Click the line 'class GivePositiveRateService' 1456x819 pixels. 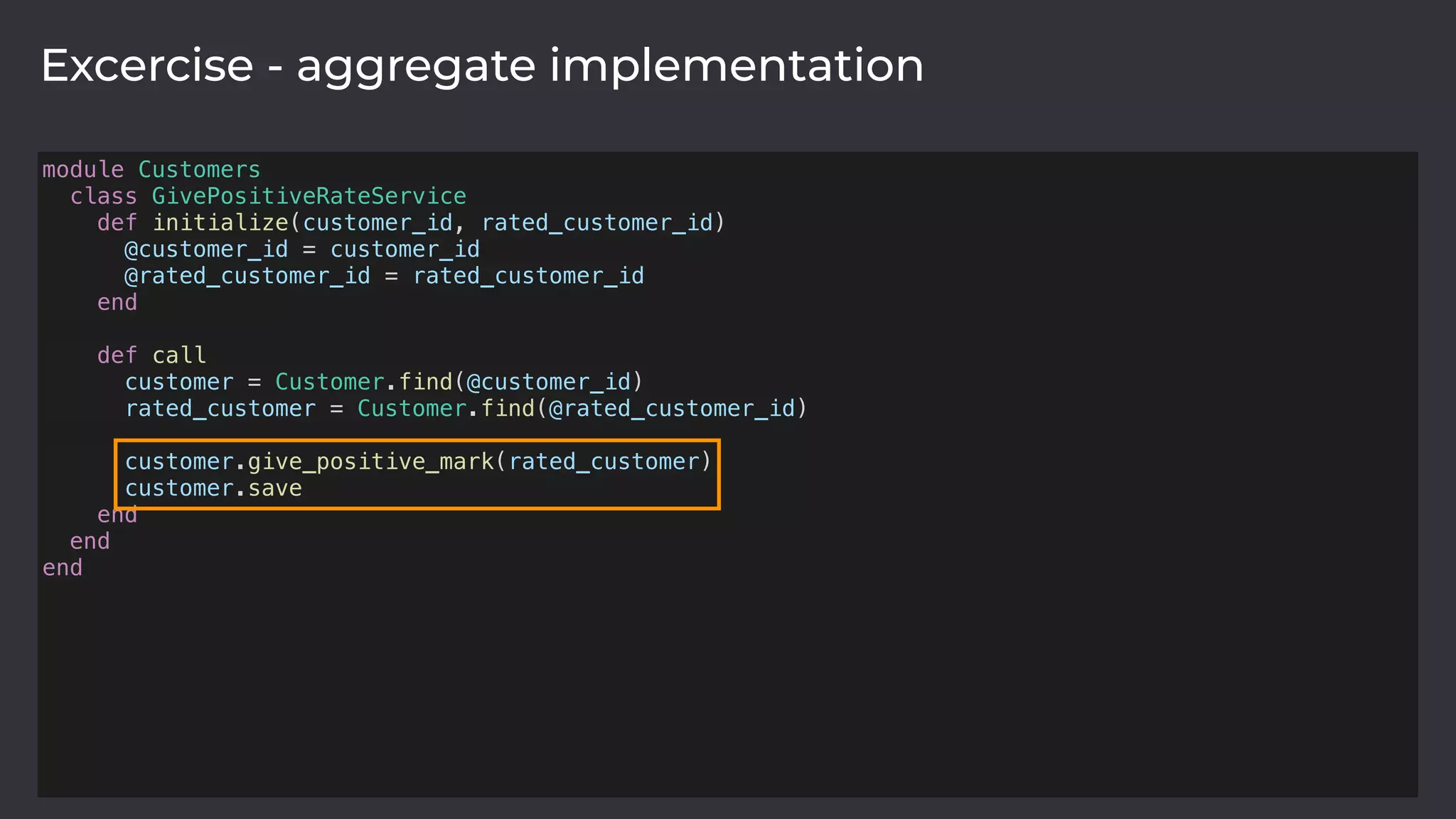click(268, 196)
